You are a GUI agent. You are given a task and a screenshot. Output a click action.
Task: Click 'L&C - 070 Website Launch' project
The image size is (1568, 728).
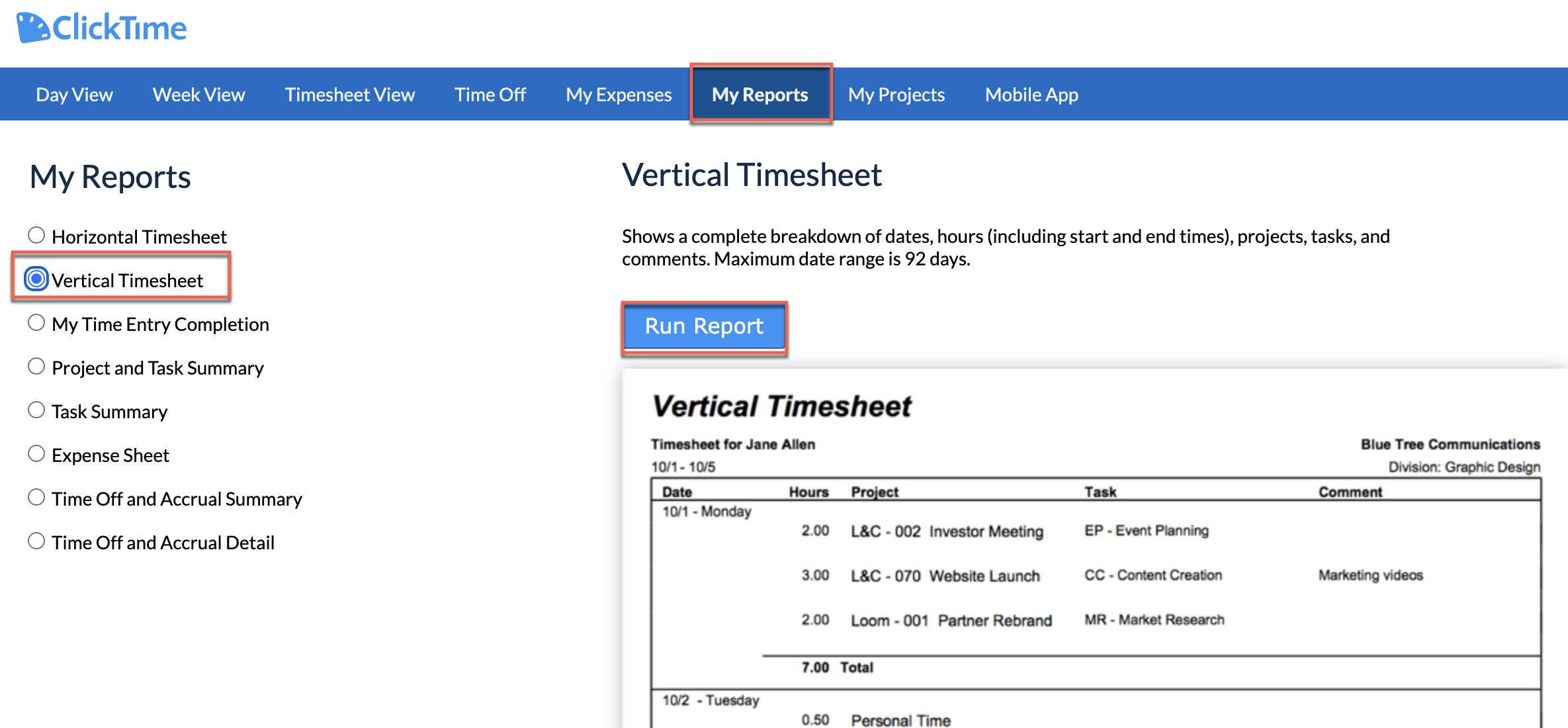945,576
